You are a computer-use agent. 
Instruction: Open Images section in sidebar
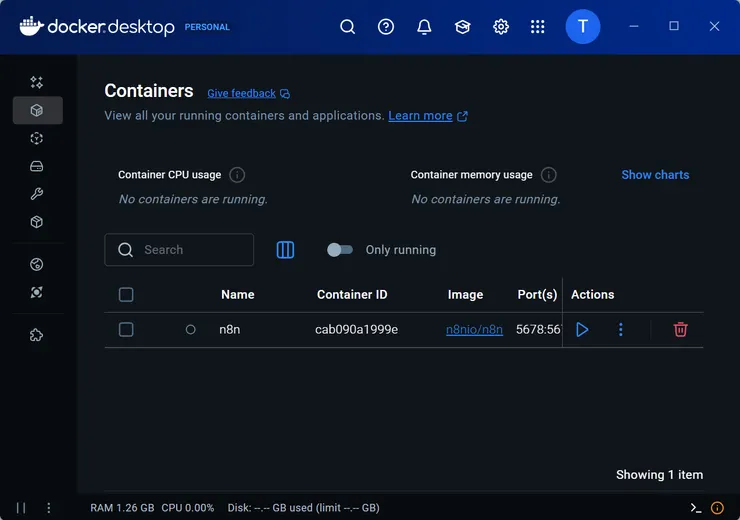[x=37, y=138]
